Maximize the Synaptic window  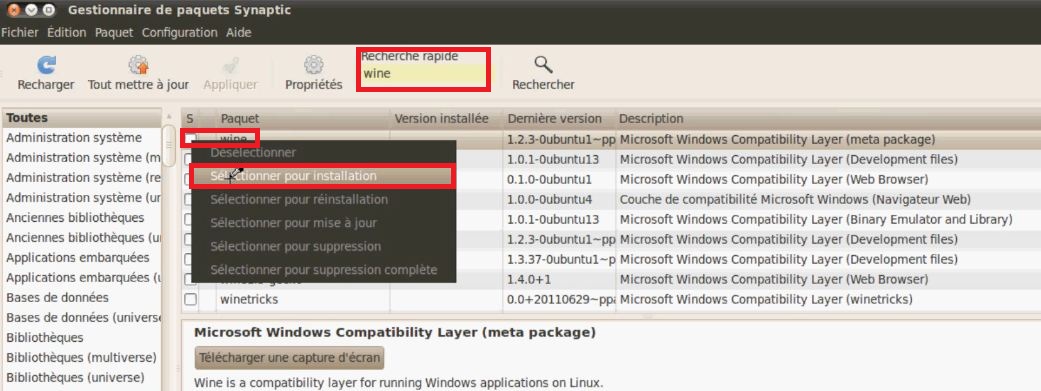click(x=48, y=10)
